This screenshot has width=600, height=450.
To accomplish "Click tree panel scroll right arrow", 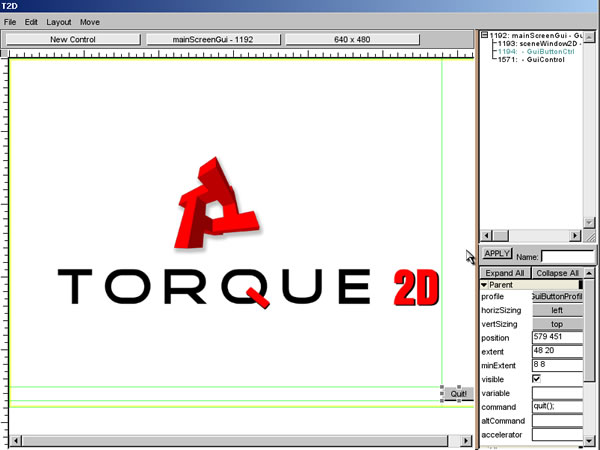I will [575, 236].
